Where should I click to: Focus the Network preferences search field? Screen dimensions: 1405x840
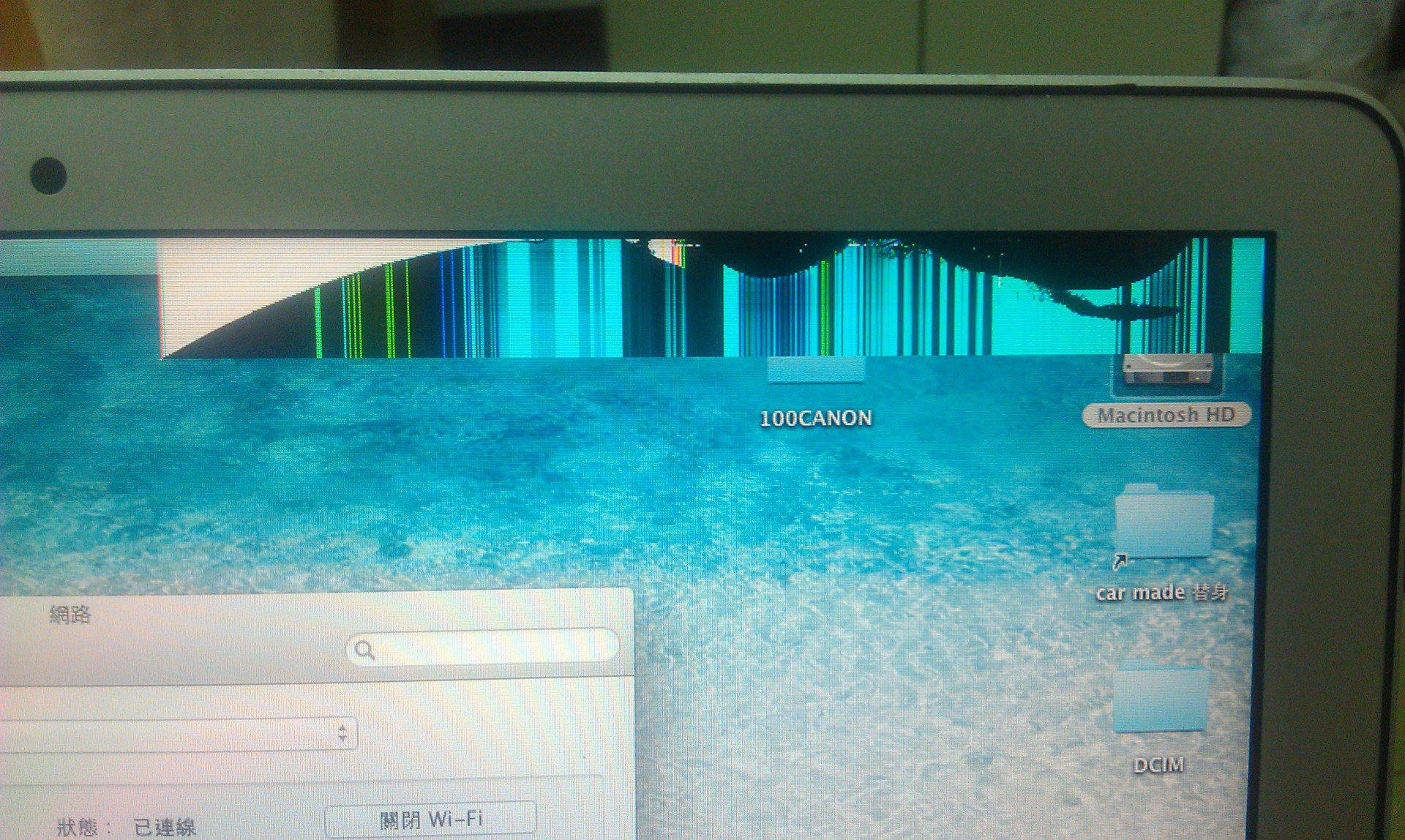coord(482,648)
